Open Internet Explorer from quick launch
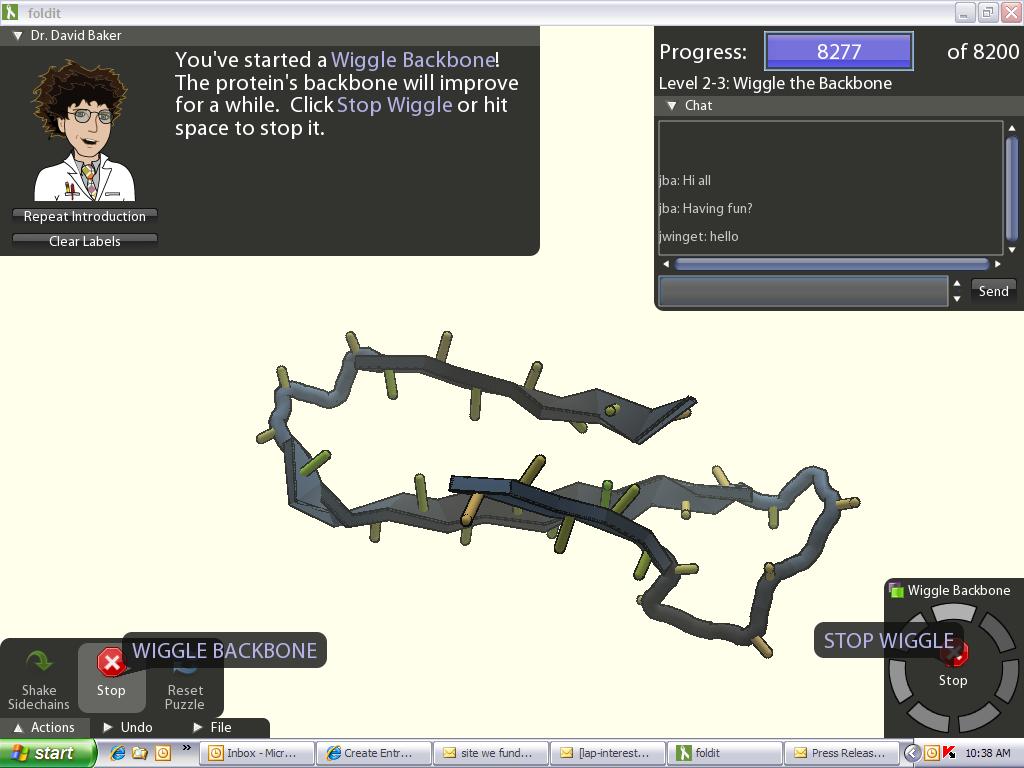Image resolution: width=1024 pixels, height=768 pixels. (118, 753)
